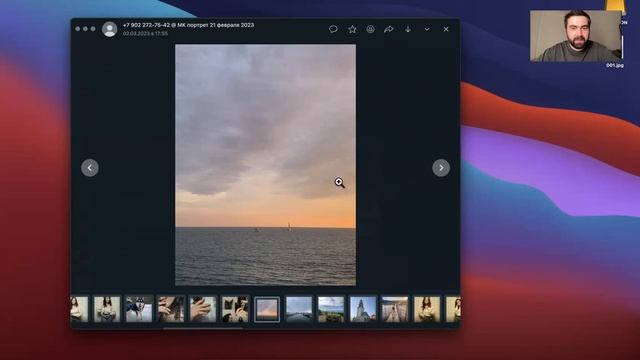The image size is (640, 360).
Task: Go to the previous photo arrow
Action: [90, 168]
